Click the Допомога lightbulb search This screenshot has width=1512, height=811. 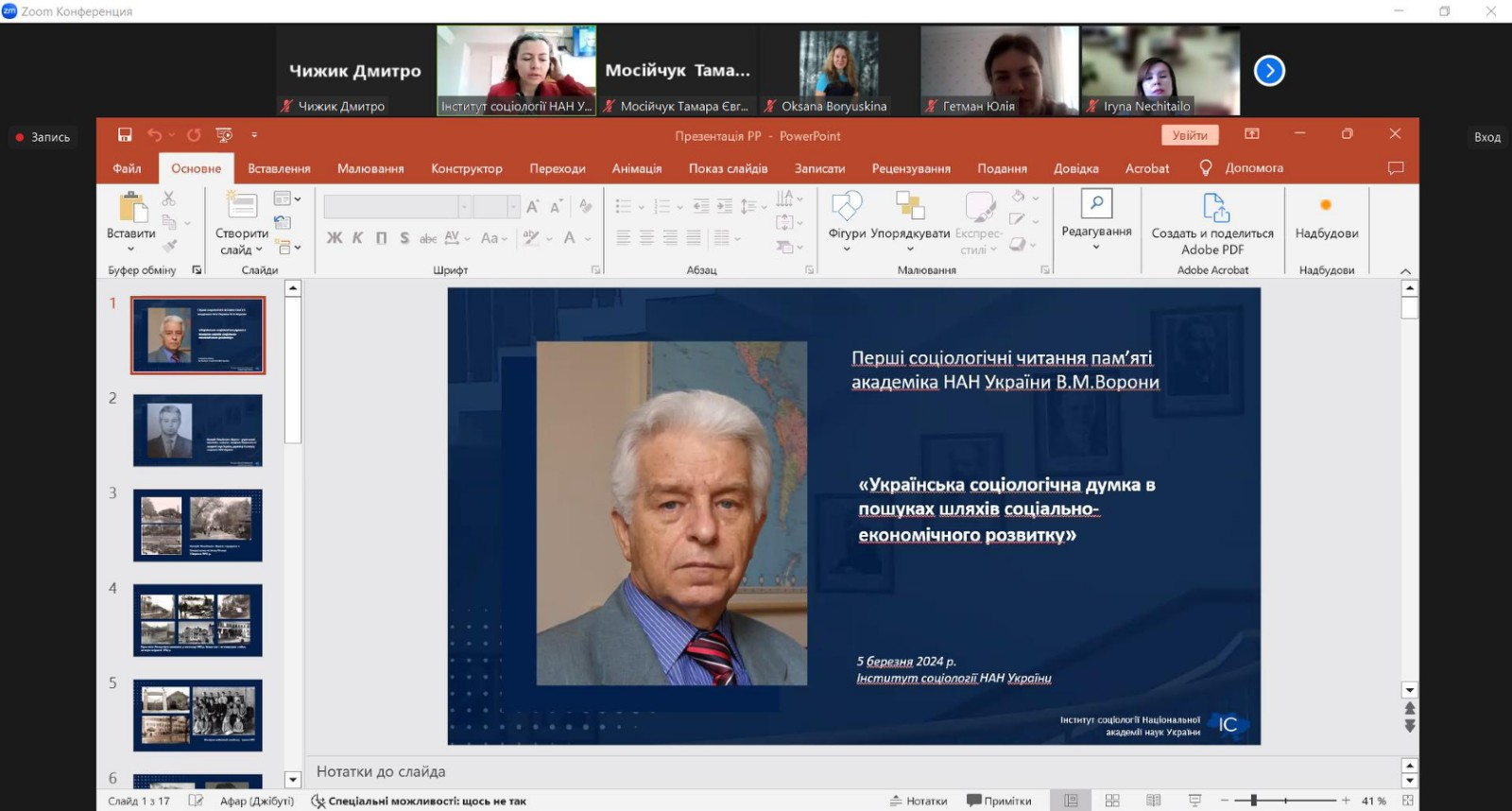1242,168
